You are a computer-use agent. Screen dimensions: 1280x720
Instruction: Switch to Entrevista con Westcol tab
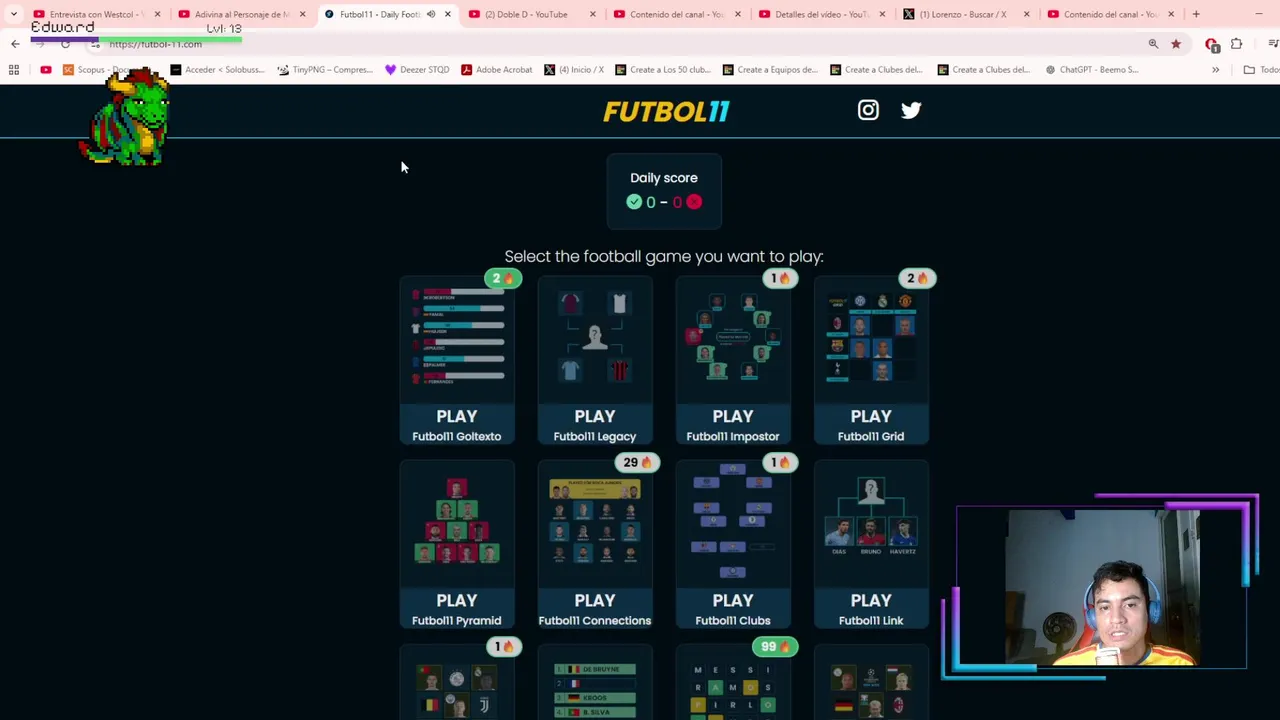point(95,14)
